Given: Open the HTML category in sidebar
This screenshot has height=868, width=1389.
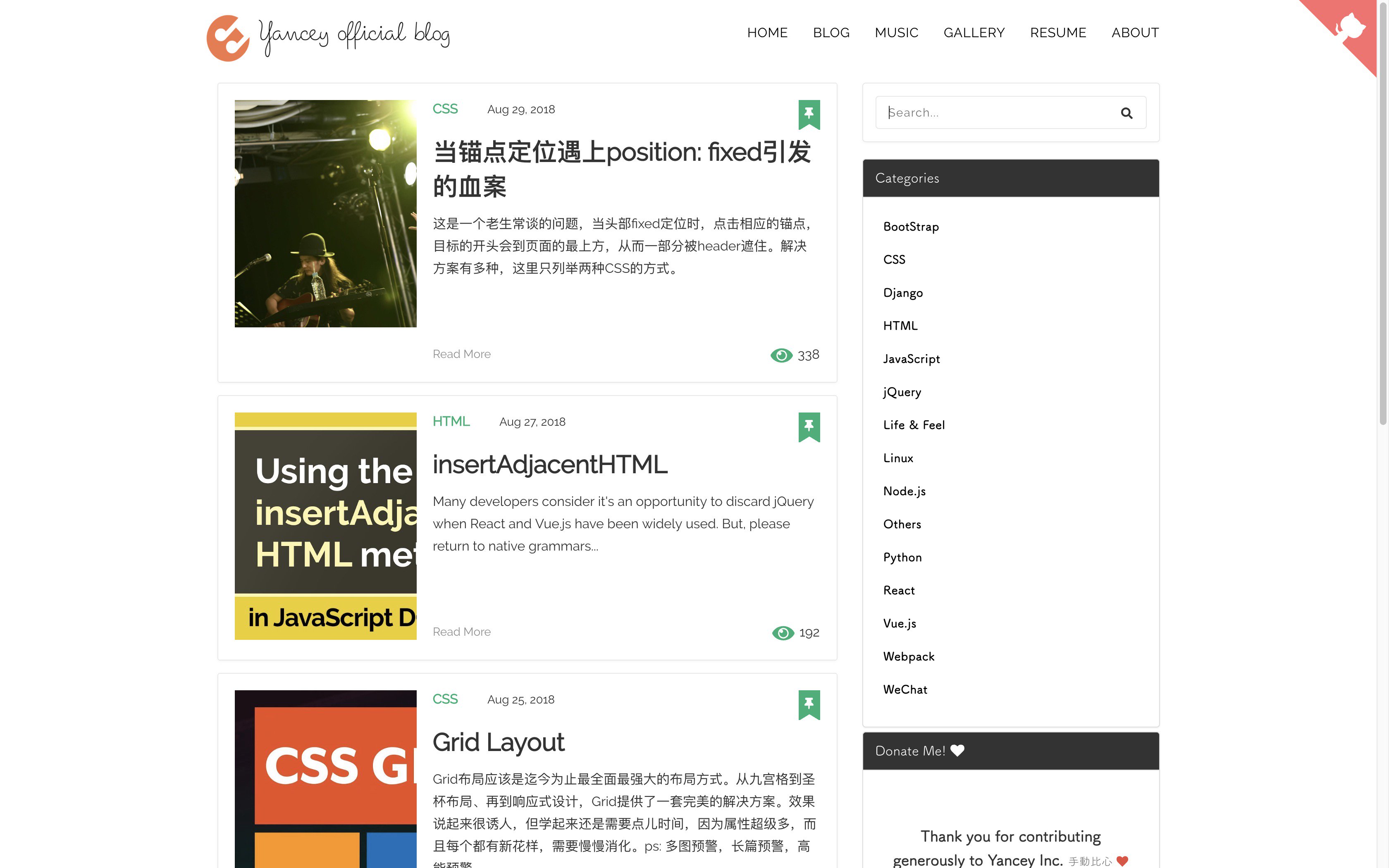Looking at the screenshot, I should (x=900, y=326).
